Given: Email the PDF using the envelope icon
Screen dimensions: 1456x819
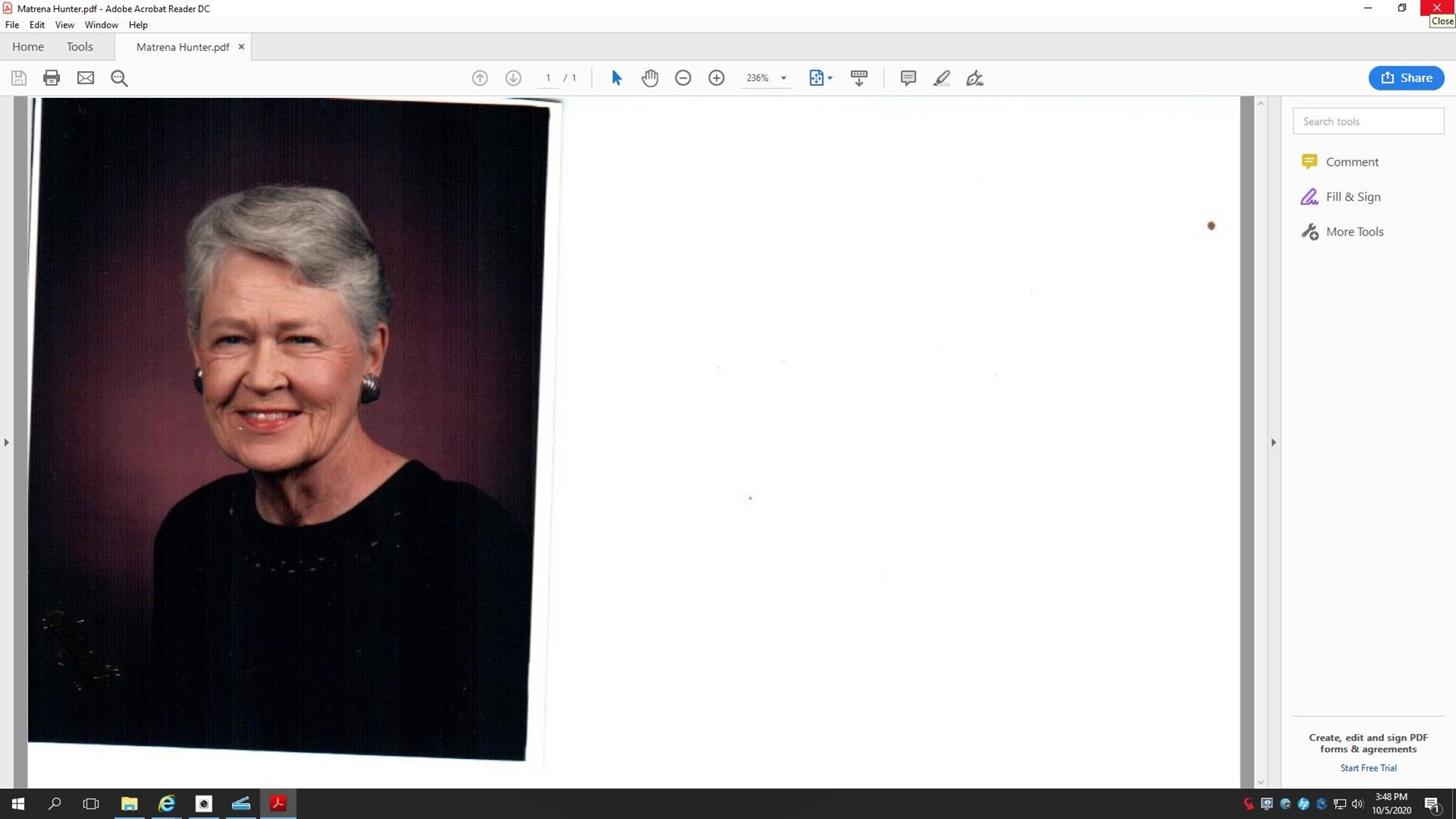Looking at the screenshot, I should pos(85,78).
